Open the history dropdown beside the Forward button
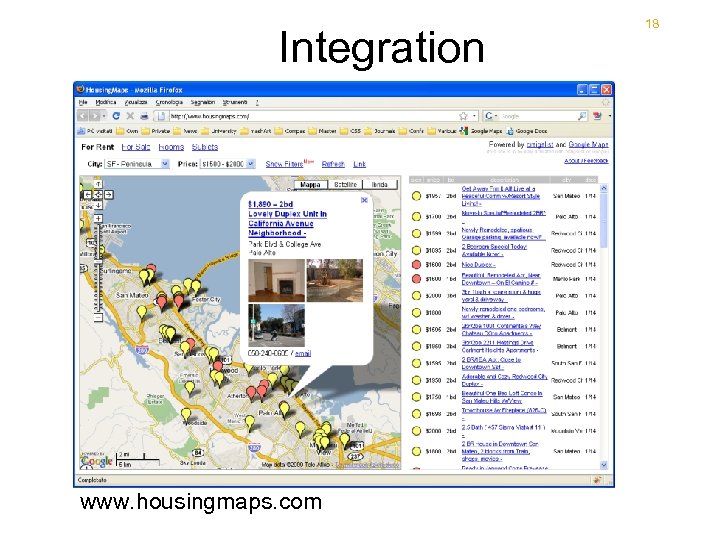 click(x=104, y=116)
